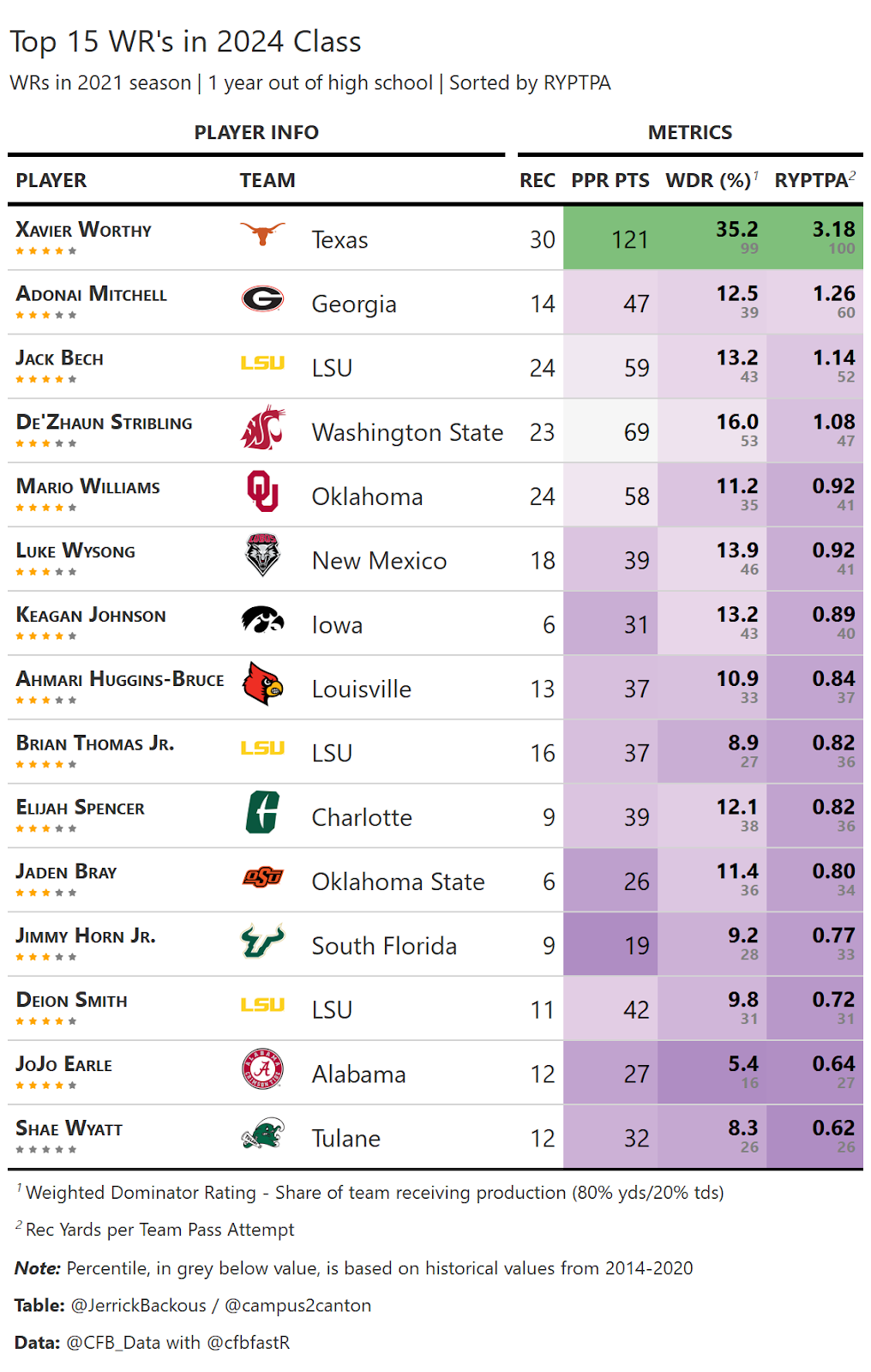871x1372 pixels.
Task: Click the PPR PTS column header
Action: [610, 180]
